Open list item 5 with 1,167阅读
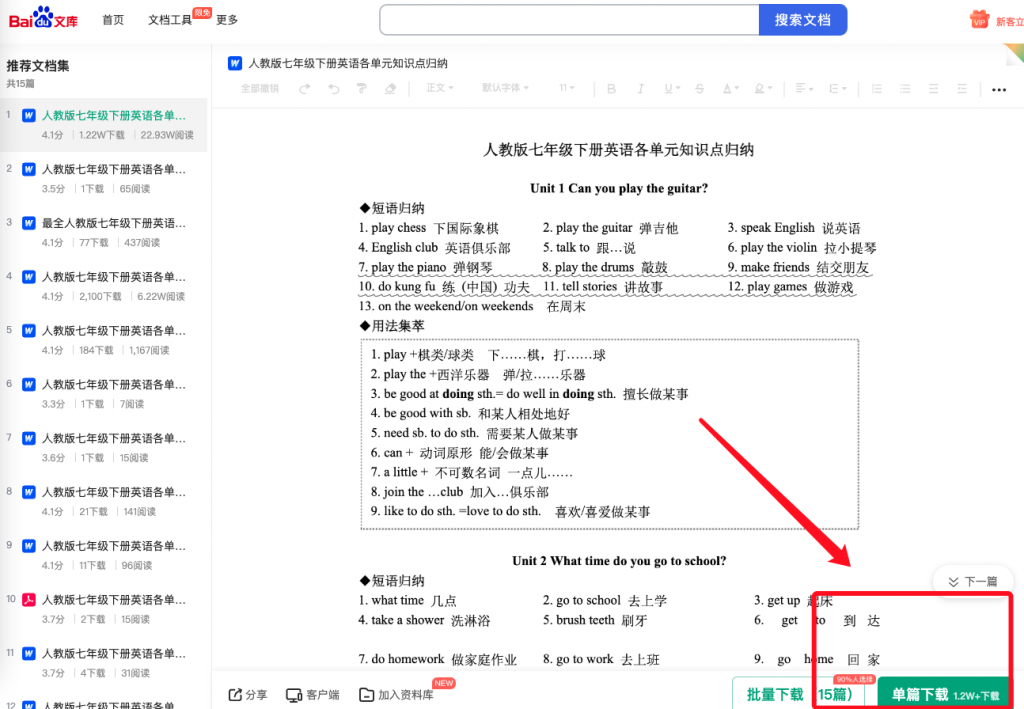Image resolution: width=1024 pixels, height=709 pixels. pyautogui.click(x=104, y=340)
